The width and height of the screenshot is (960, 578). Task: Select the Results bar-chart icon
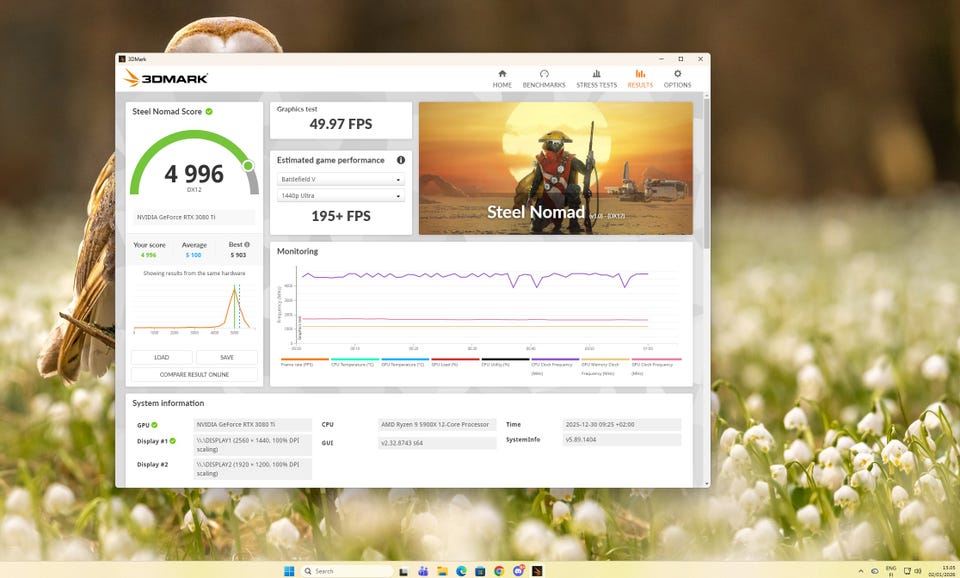[x=640, y=73]
